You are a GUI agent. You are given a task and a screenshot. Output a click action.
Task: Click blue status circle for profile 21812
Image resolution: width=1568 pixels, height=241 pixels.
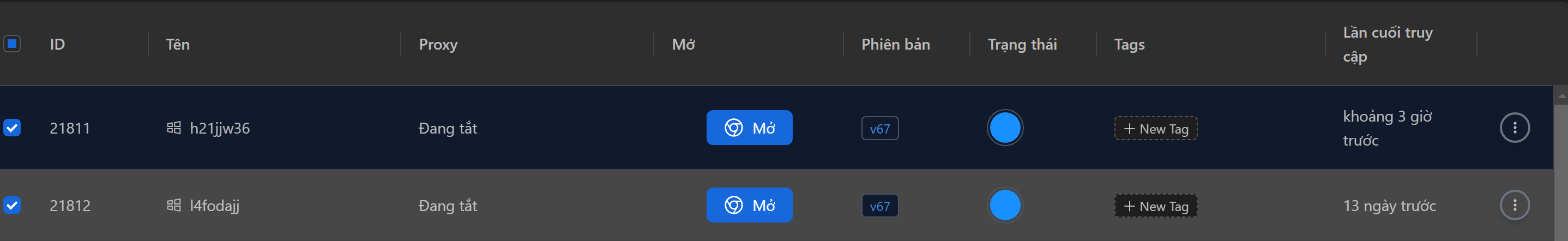[x=1004, y=205]
